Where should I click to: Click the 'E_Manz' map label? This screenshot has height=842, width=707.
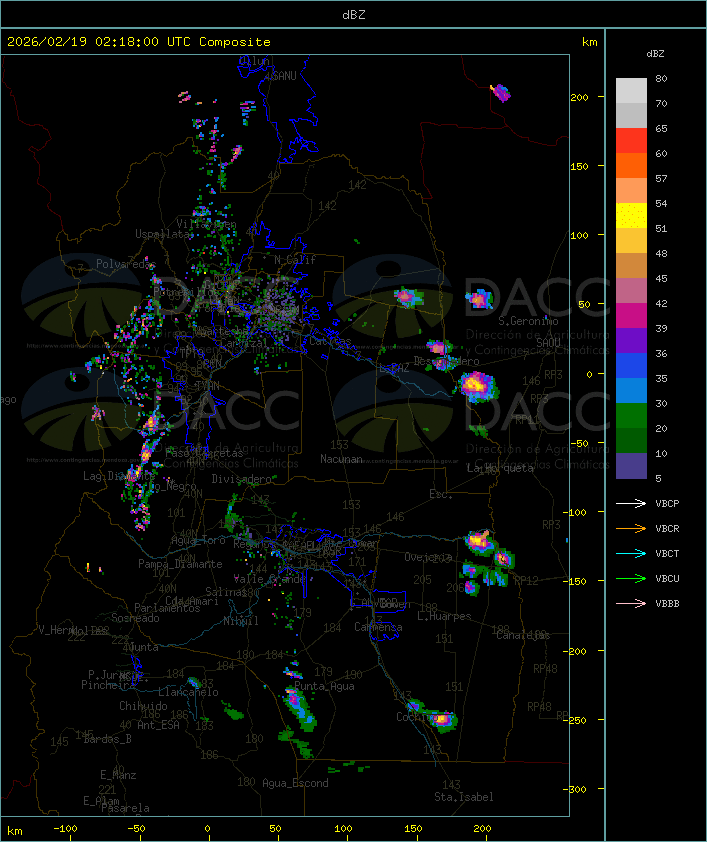118,775
